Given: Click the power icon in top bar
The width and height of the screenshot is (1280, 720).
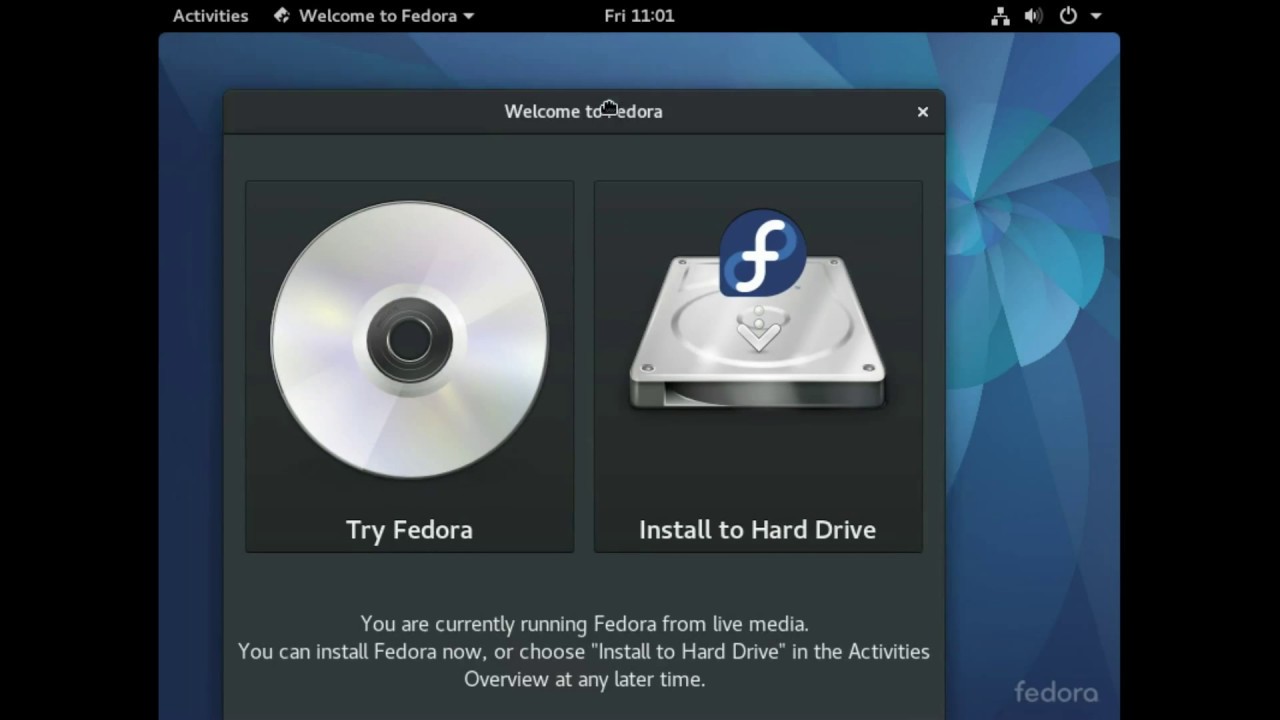Looking at the screenshot, I should coord(1068,16).
